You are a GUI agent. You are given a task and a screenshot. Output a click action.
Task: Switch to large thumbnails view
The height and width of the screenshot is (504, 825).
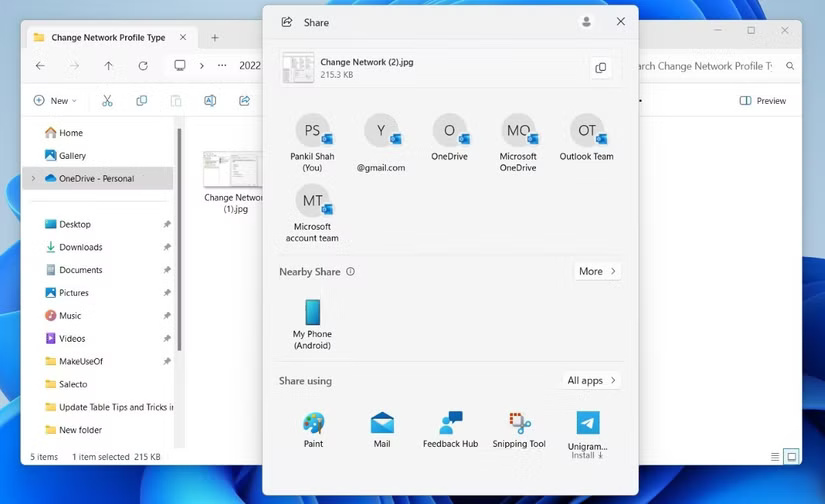point(791,457)
